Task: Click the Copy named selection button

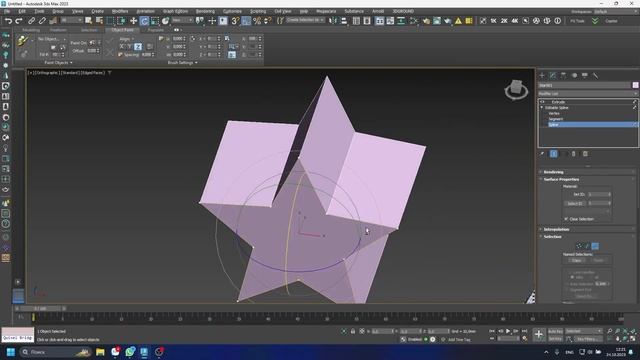Action: (x=576, y=260)
